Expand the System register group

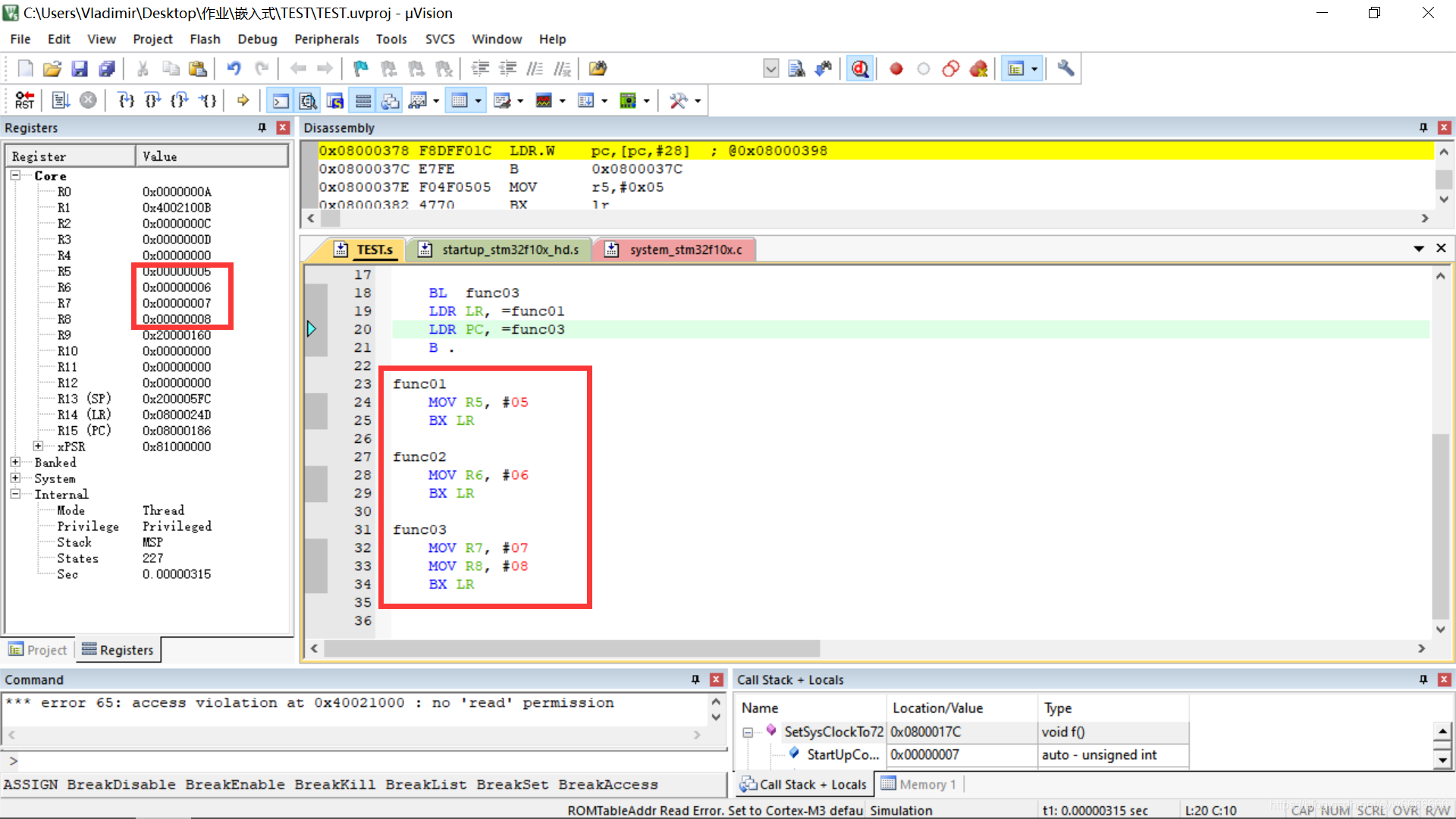(15, 478)
